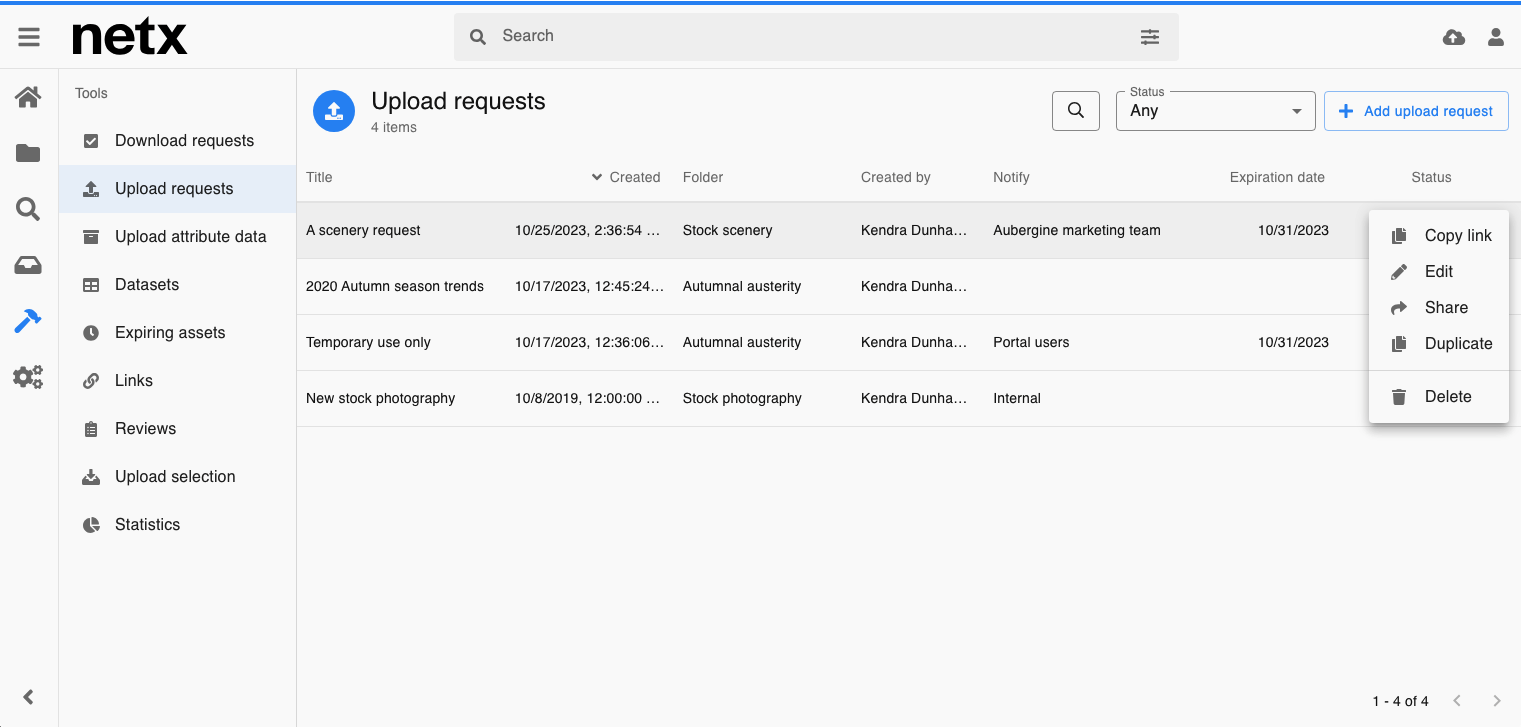Go to the previous page arrow
Viewport: 1521px width, 727px height.
click(1457, 701)
